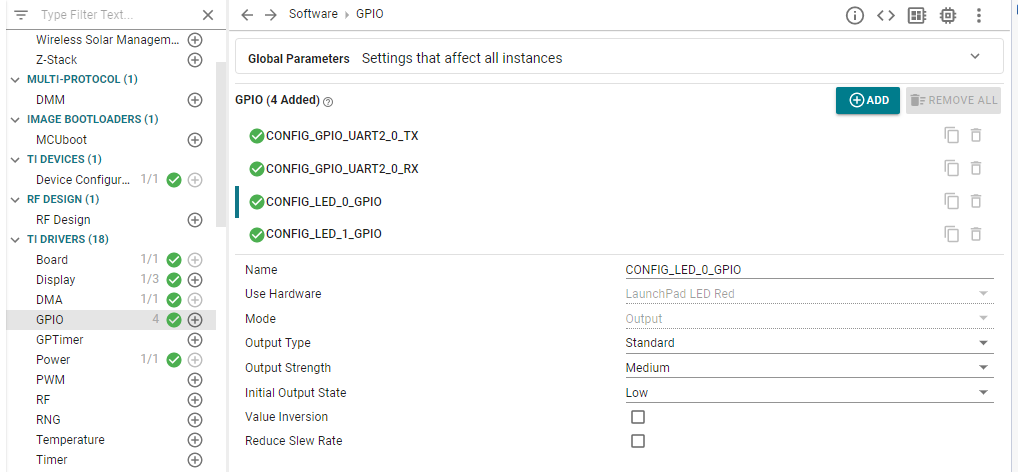Clear the filter text box
This screenshot has height=472, width=1018.
[207, 15]
